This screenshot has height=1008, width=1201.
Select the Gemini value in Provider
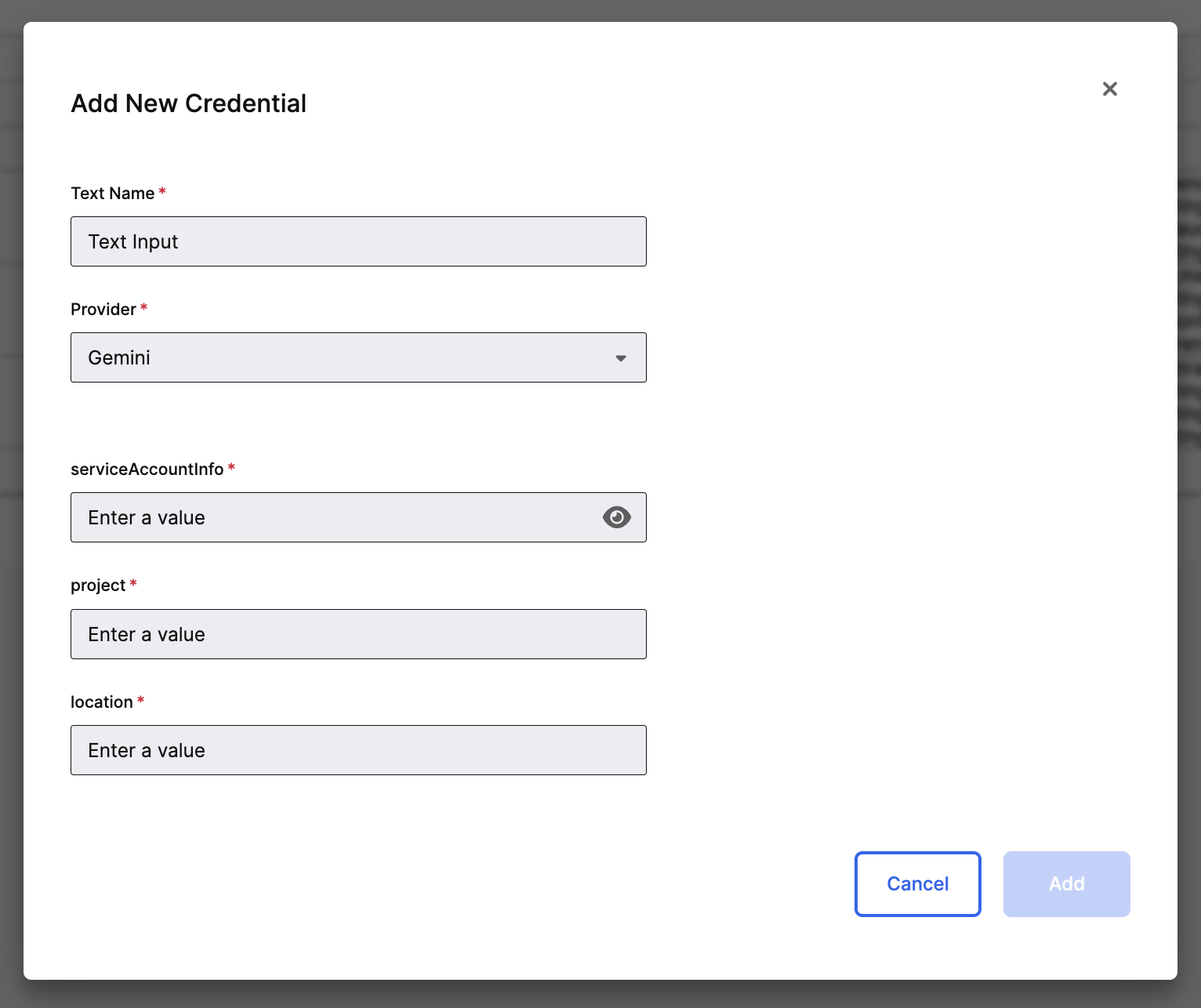tap(119, 358)
